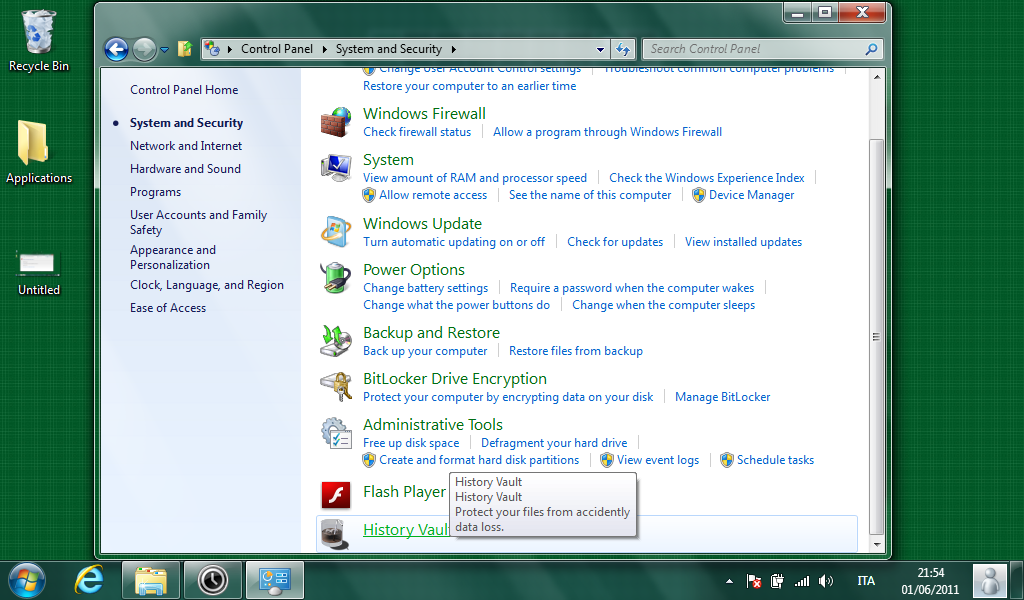
Task: Open the Programs category
Action: (x=155, y=193)
